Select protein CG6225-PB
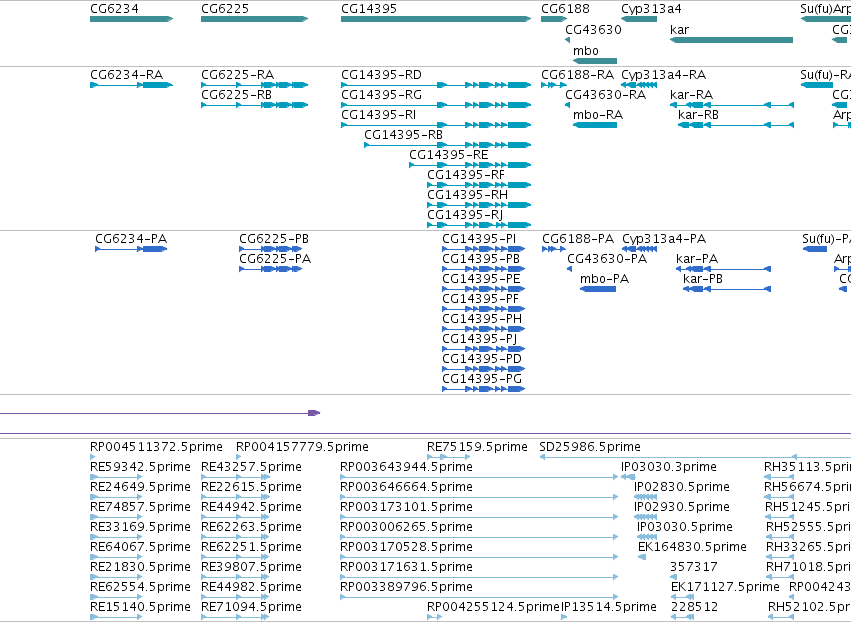The image size is (851, 622). point(274,239)
